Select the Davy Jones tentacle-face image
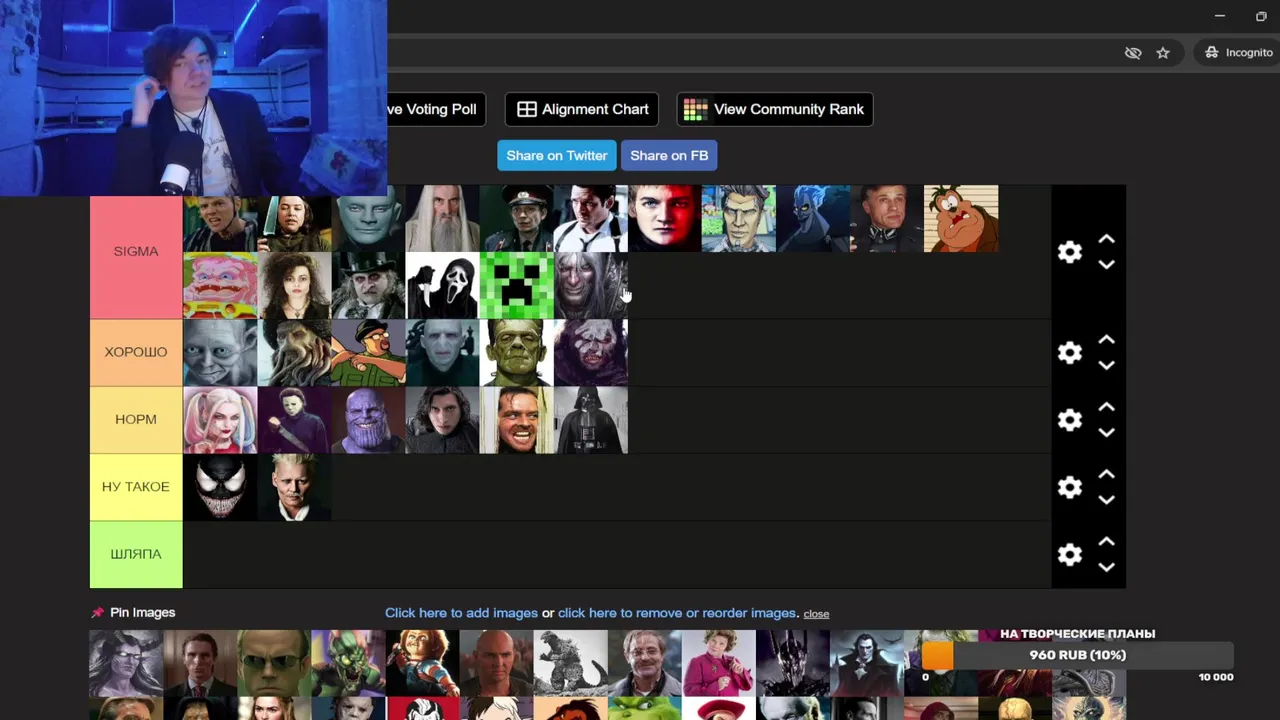The image size is (1280, 720). click(x=295, y=352)
